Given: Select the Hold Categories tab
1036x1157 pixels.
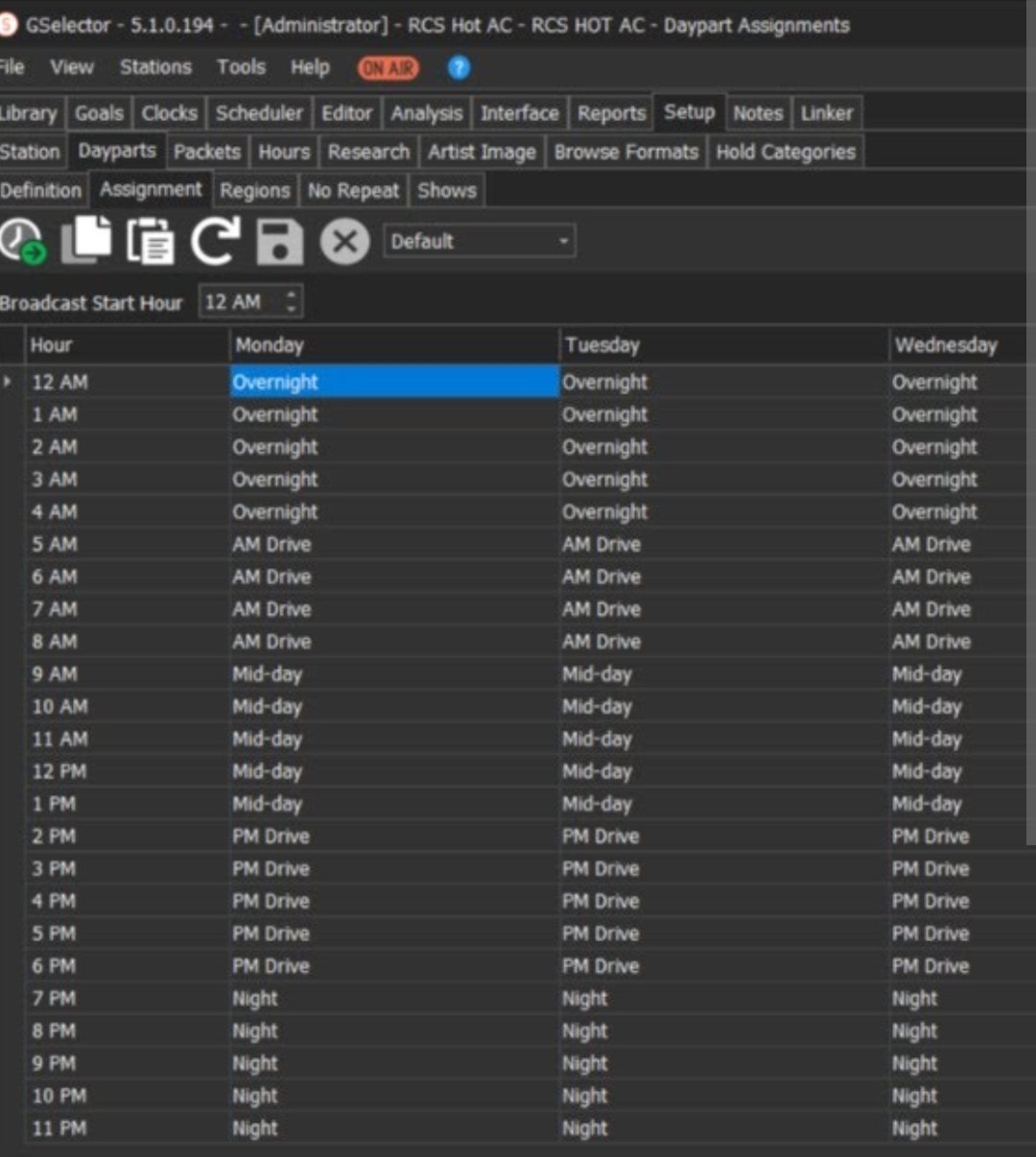Looking at the screenshot, I should tap(786, 152).
